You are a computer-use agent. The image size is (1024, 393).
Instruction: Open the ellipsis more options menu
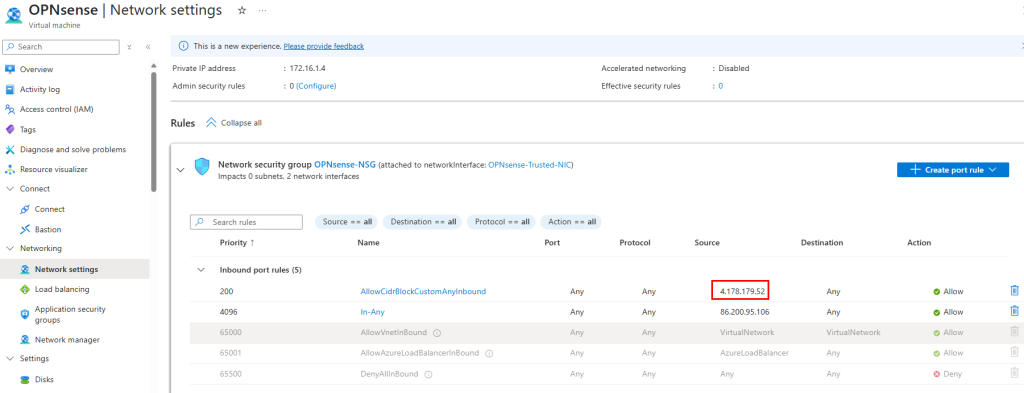pos(263,11)
